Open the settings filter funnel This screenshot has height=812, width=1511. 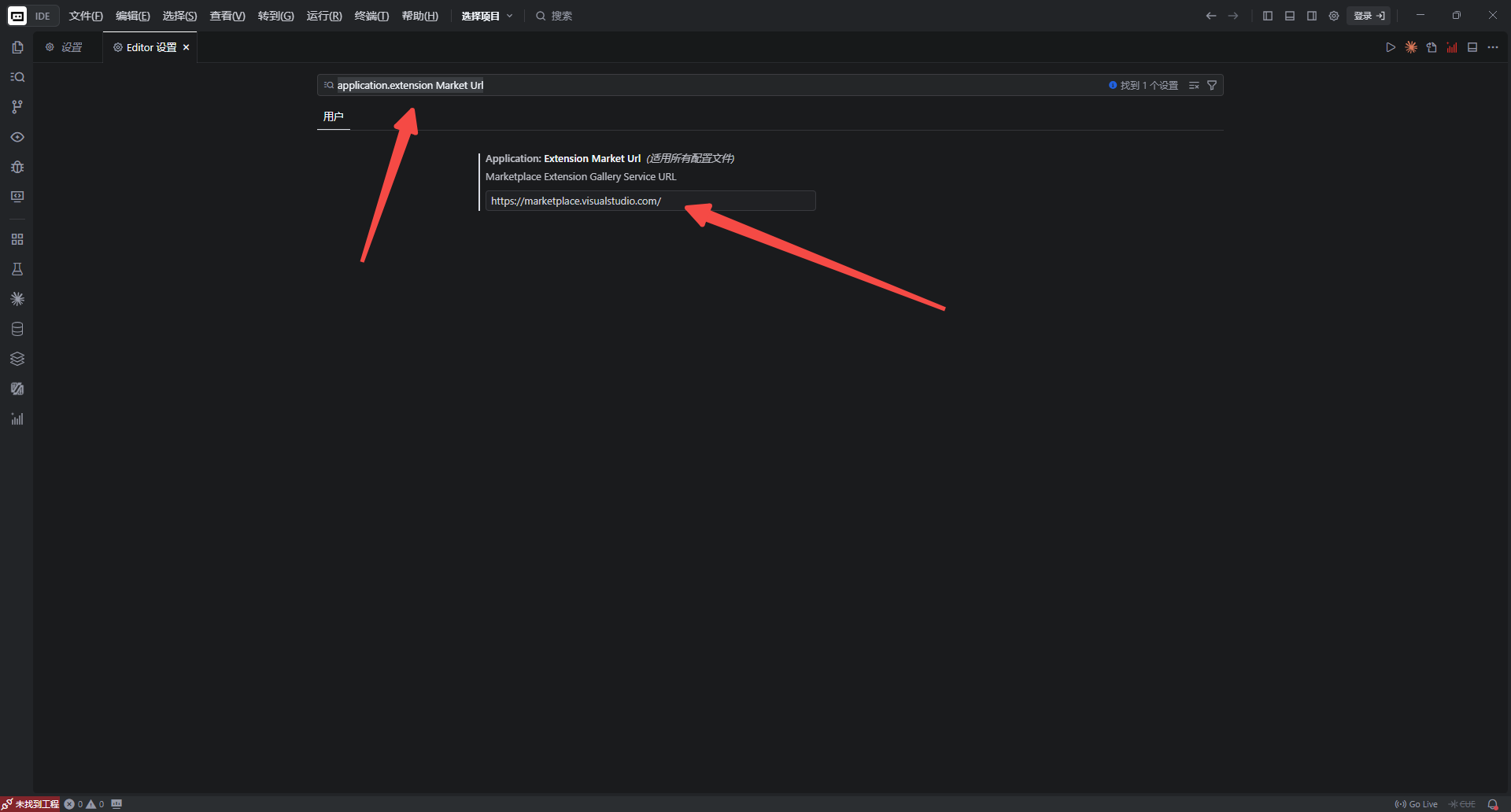(x=1212, y=85)
